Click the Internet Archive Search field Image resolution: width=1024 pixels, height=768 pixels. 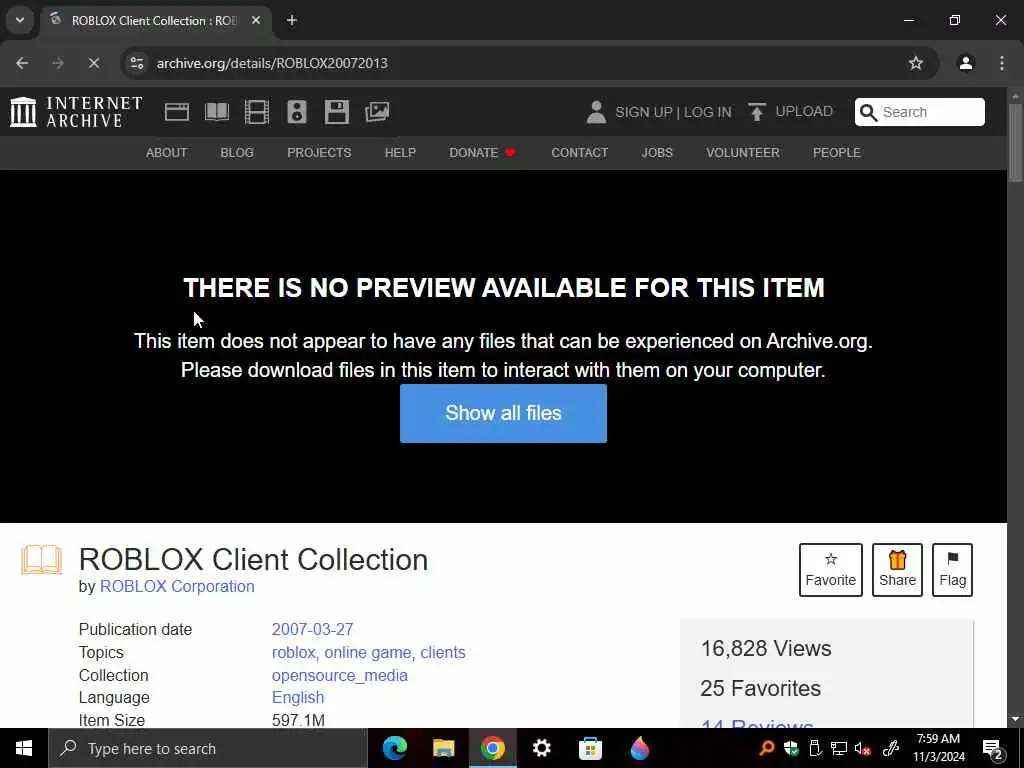(920, 112)
